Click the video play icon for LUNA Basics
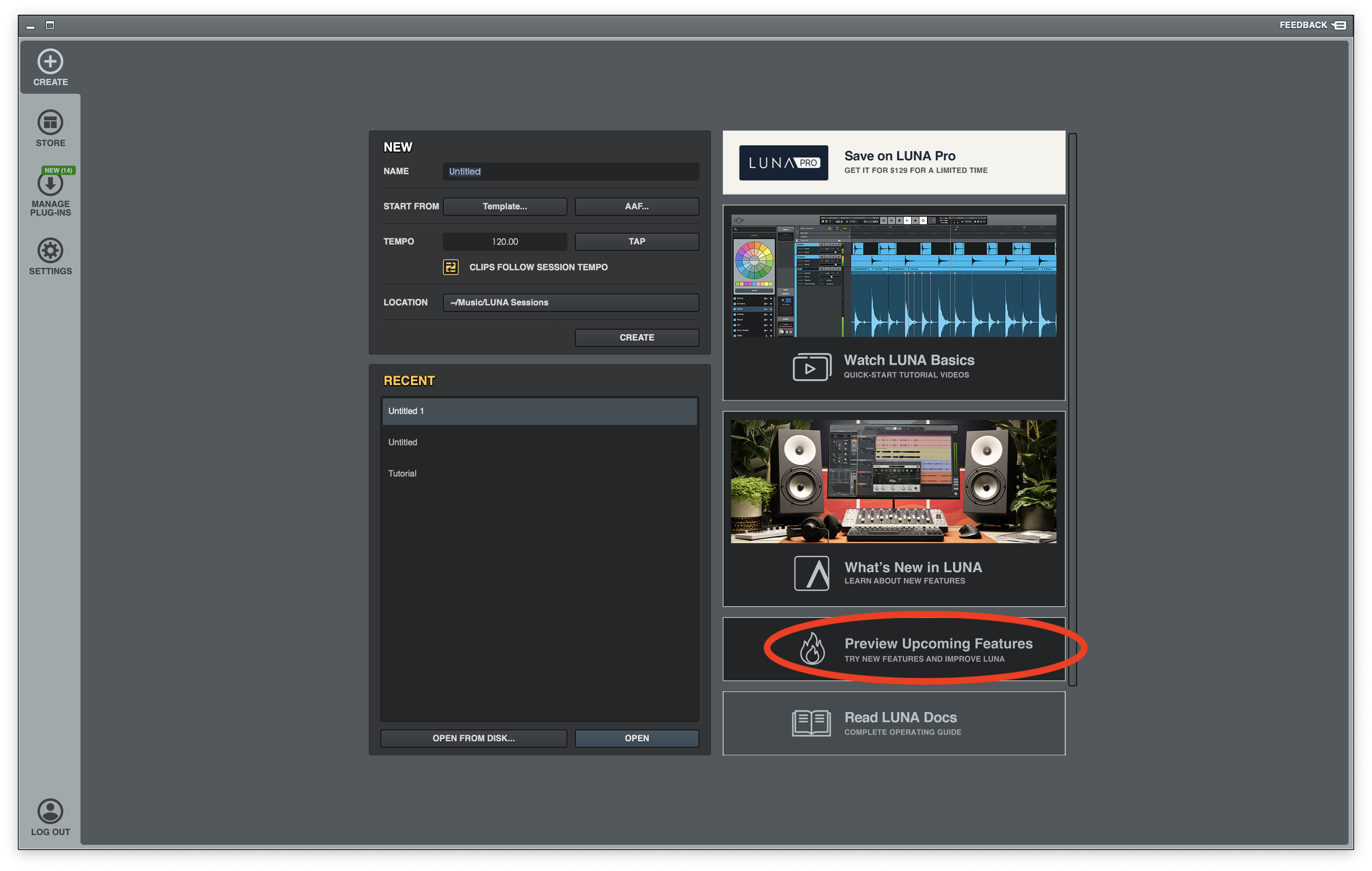Screen dimensions: 1372x871 click(x=811, y=368)
